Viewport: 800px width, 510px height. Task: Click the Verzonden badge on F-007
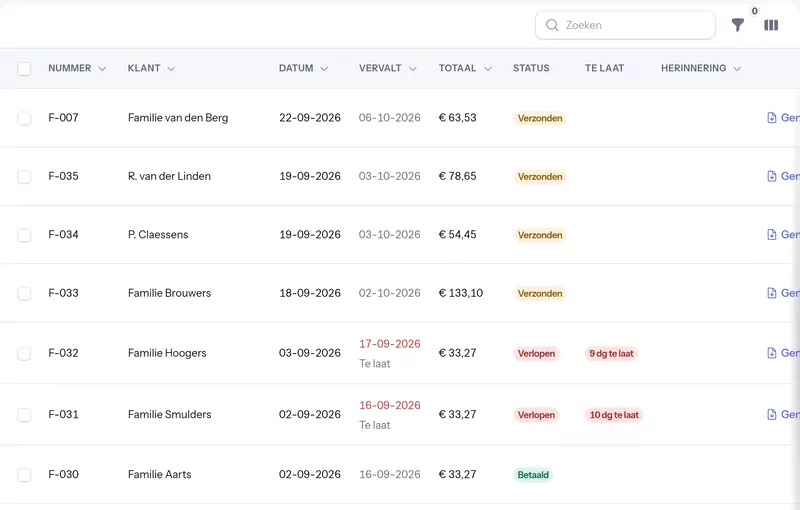tap(540, 118)
